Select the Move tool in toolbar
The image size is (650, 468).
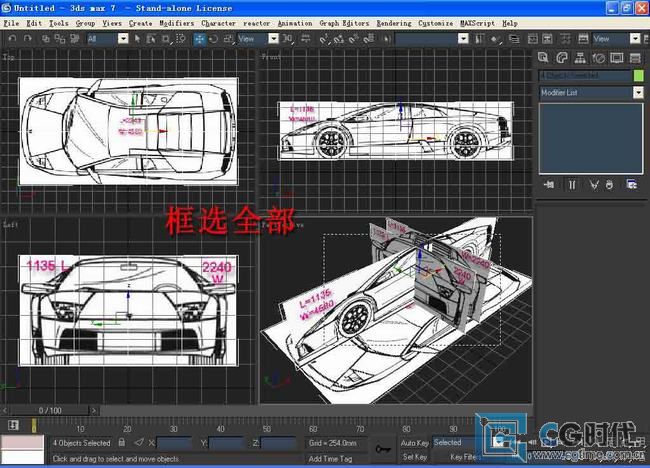(200, 39)
